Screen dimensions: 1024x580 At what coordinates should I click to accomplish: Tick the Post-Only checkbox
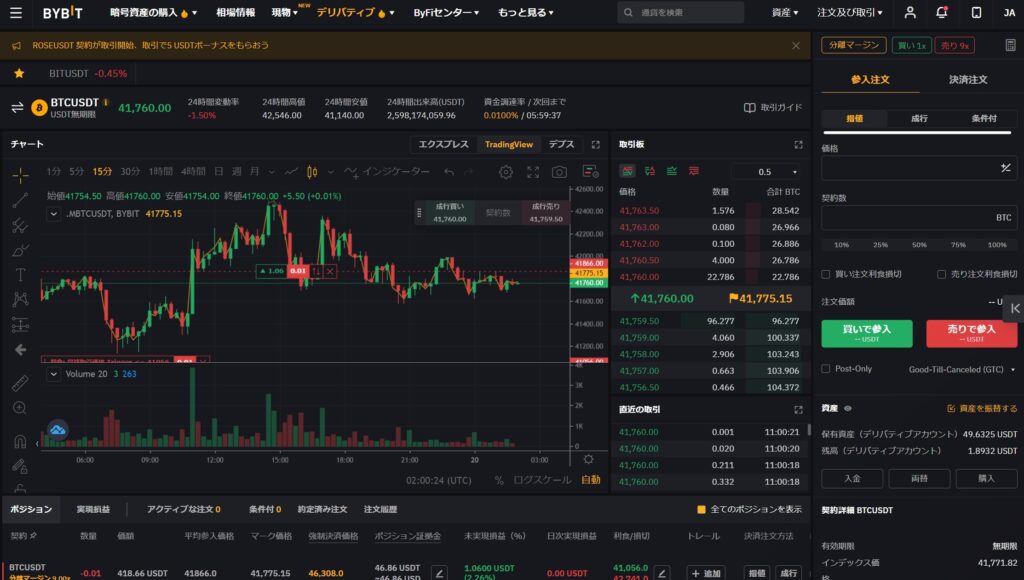click(825, 369)
